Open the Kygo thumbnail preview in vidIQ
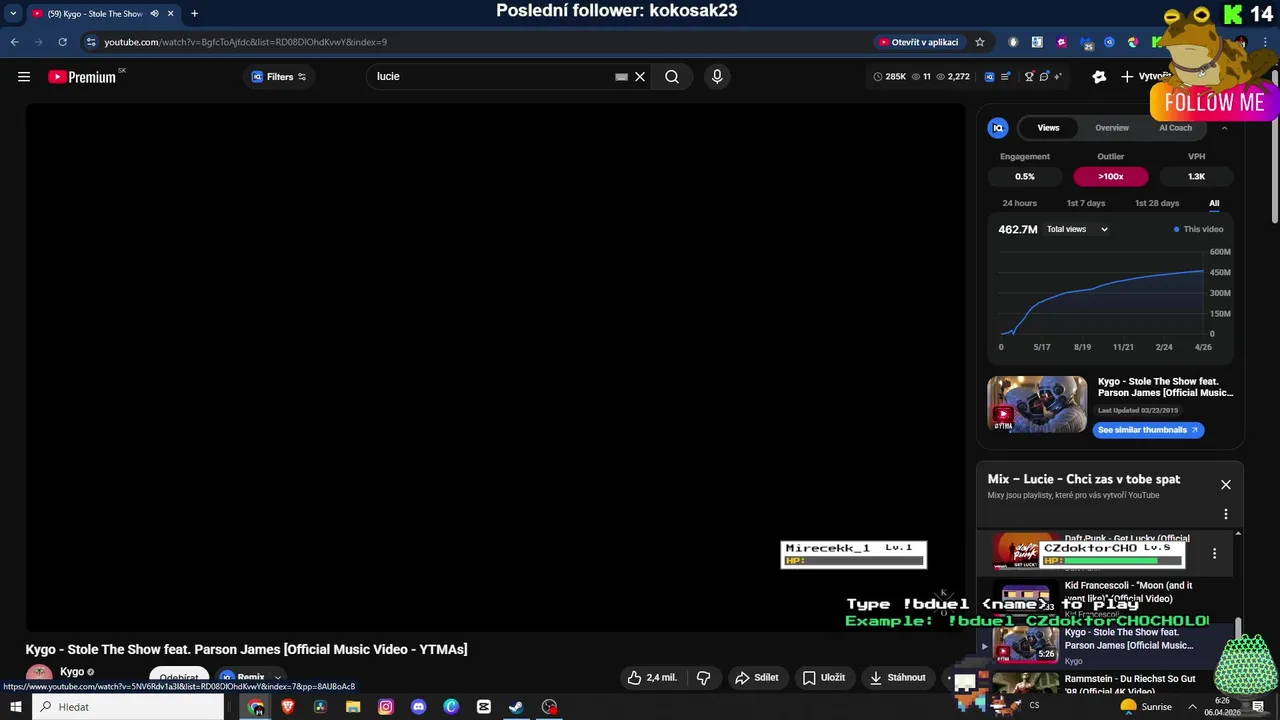 point(1037,404)
